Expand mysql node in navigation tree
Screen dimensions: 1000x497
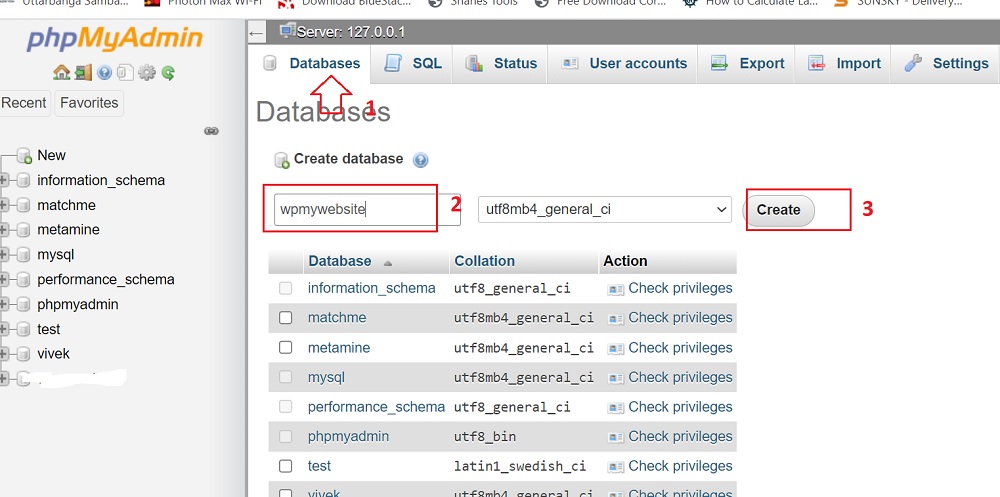4,255
